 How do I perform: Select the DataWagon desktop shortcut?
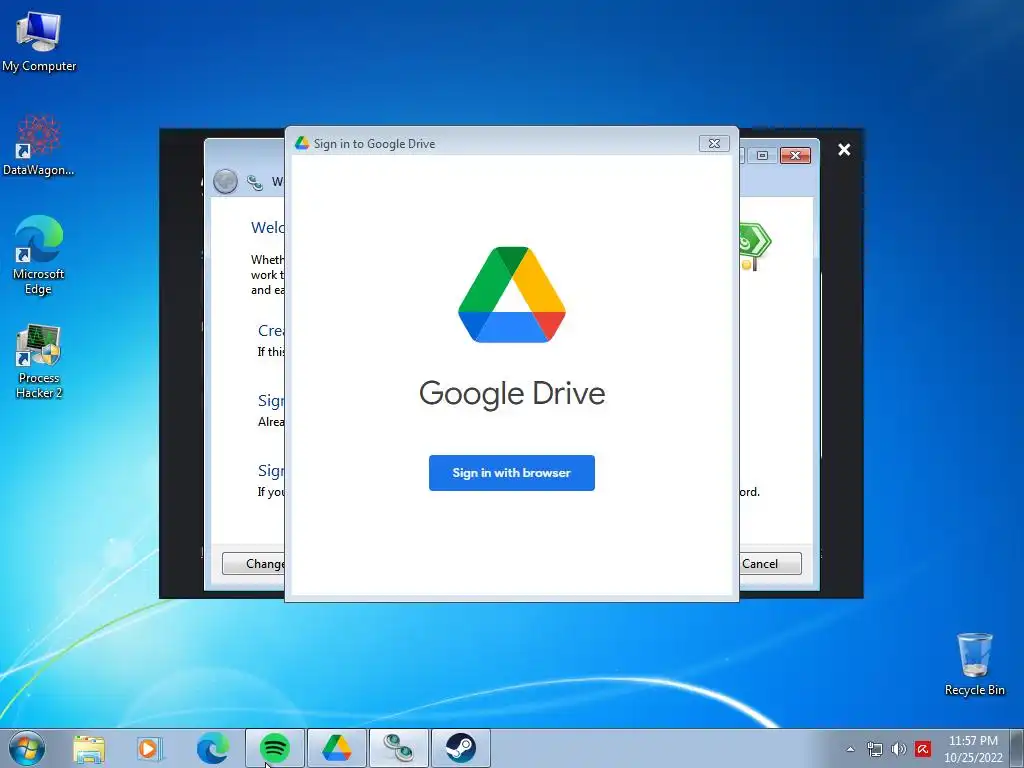39,146
